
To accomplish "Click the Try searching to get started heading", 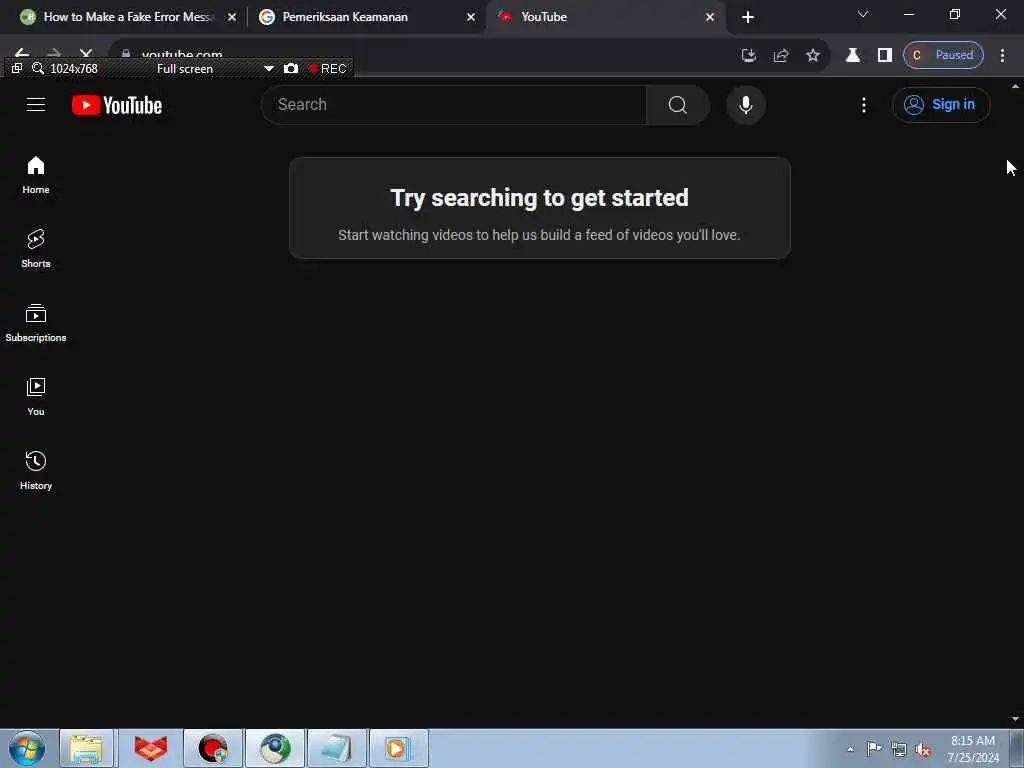I will coord(539,198).
